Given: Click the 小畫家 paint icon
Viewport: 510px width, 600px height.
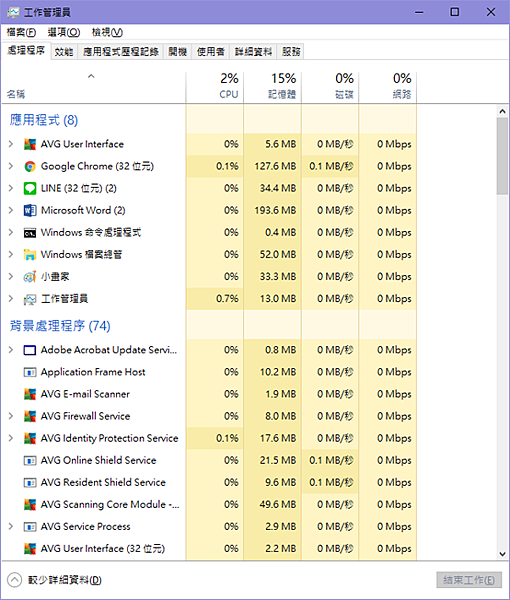Looking at the screenshot, I should click(x=30, y=277).
